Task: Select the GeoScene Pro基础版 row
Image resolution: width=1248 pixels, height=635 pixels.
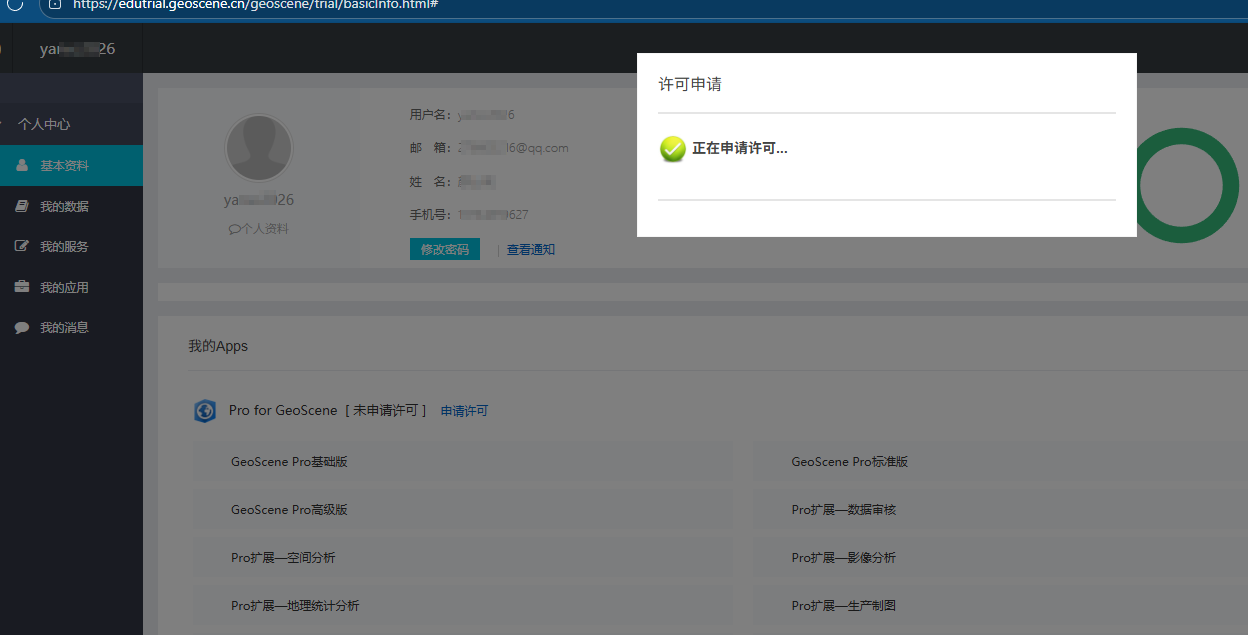Action: [463, 462]
